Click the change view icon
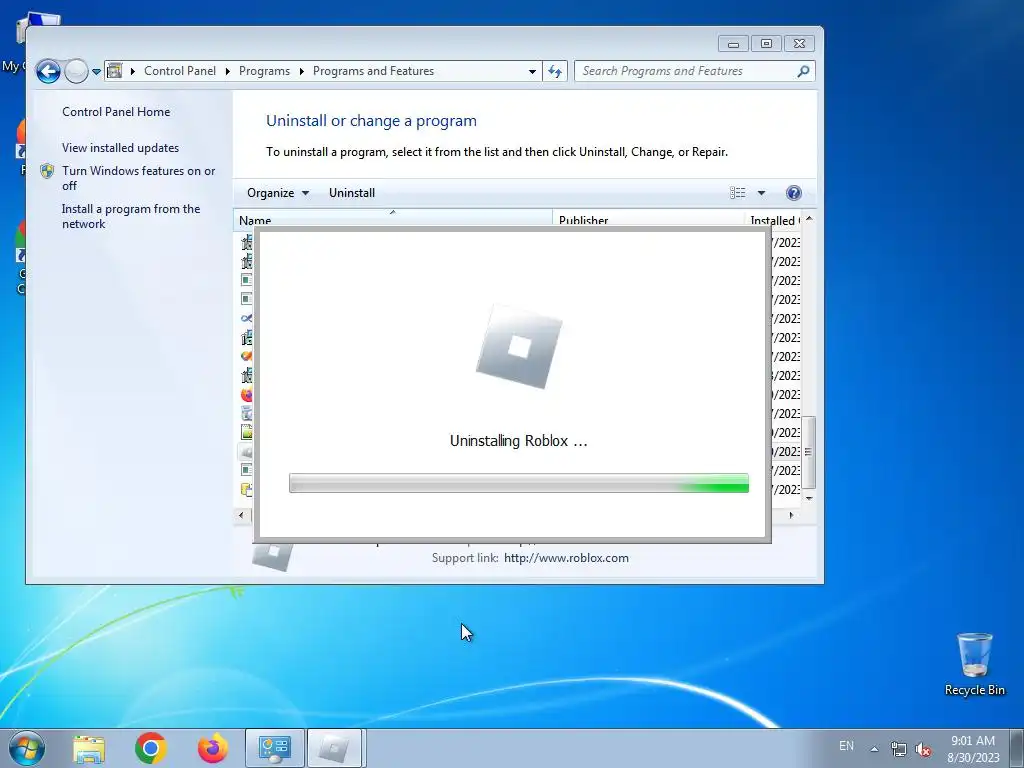Screen dimensions: 1024x768 tap(738, 193)
